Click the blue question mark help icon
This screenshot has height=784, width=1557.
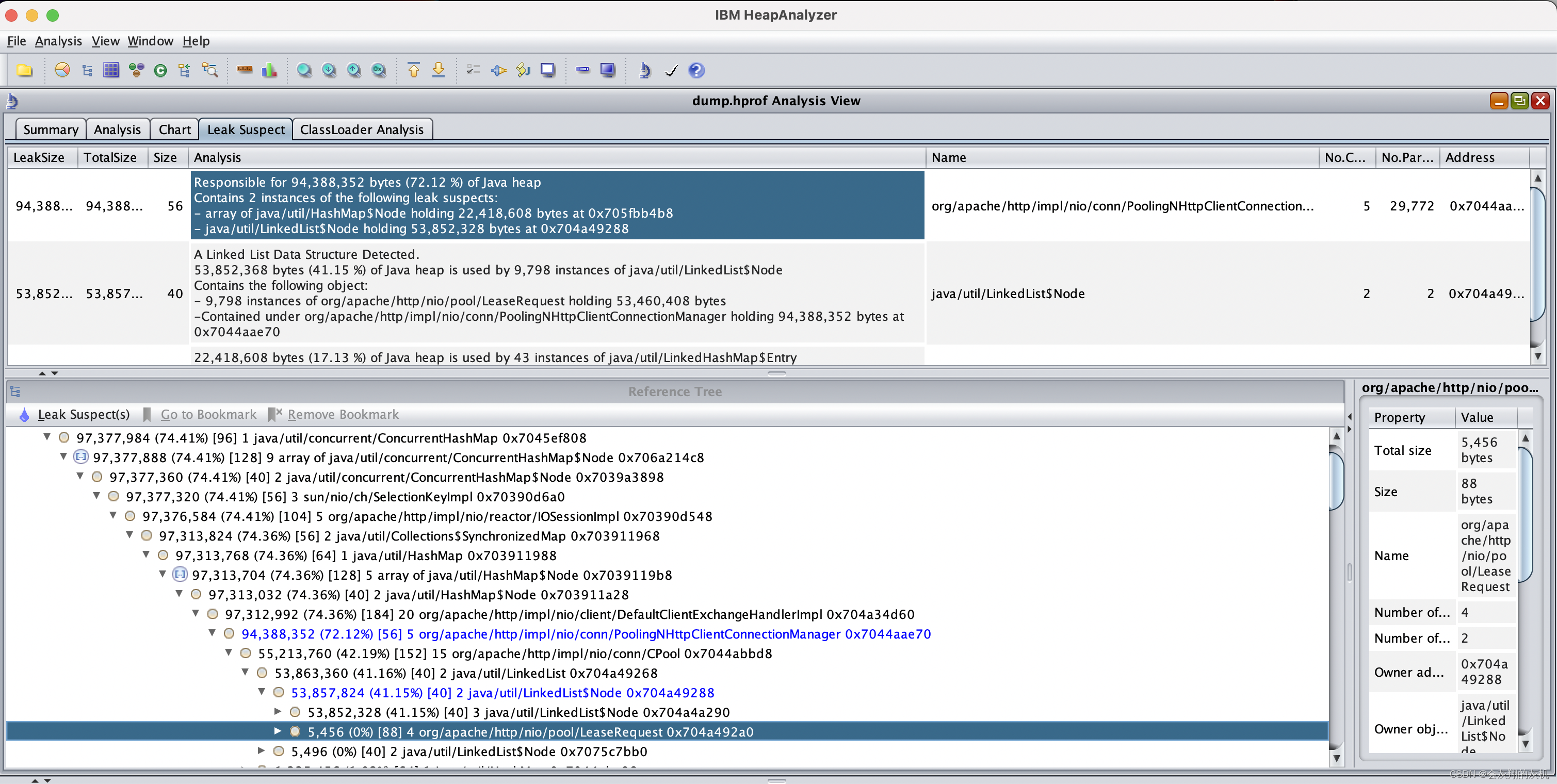696,70
